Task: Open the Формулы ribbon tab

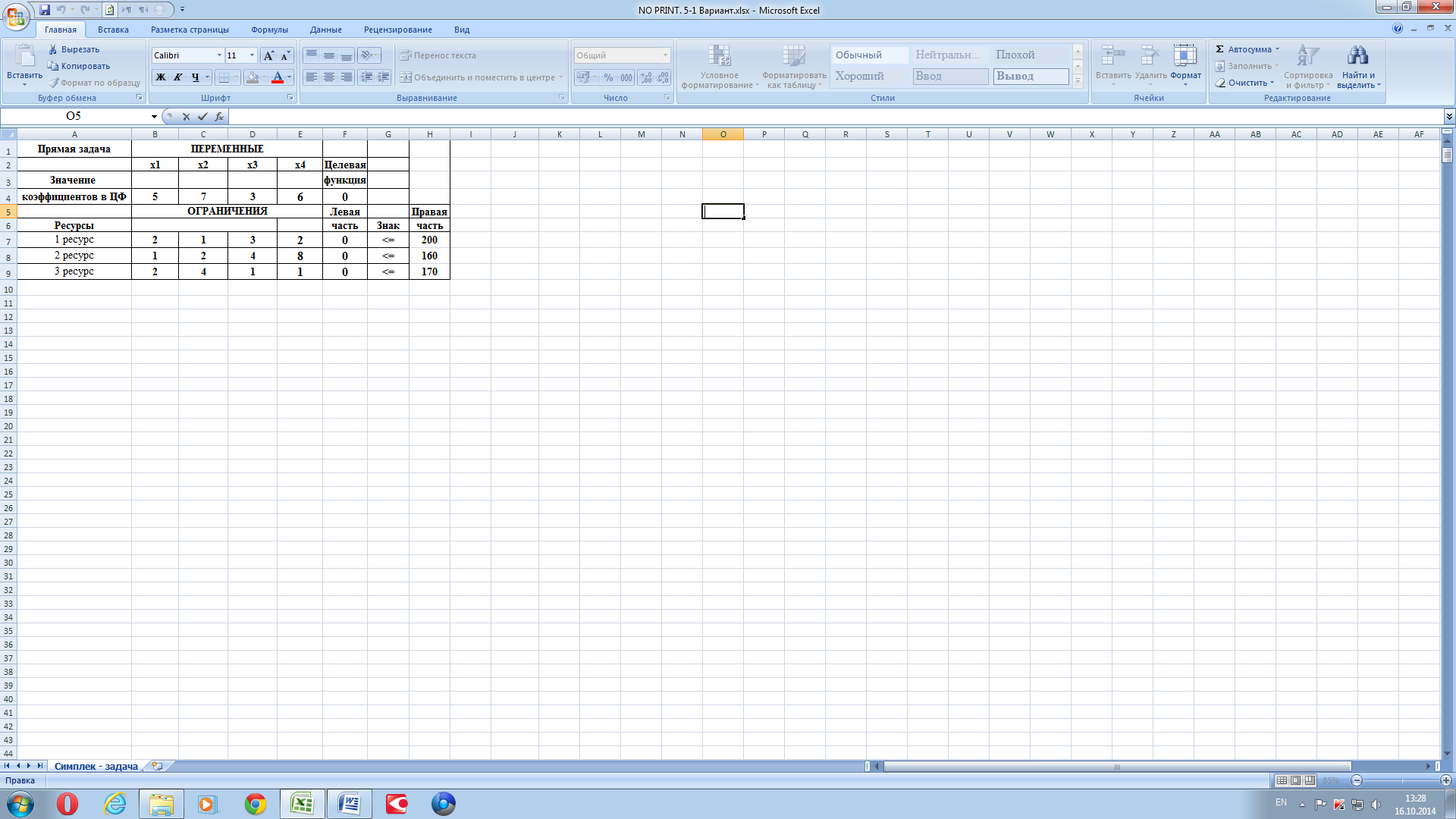Action: [x=269, y=30]
